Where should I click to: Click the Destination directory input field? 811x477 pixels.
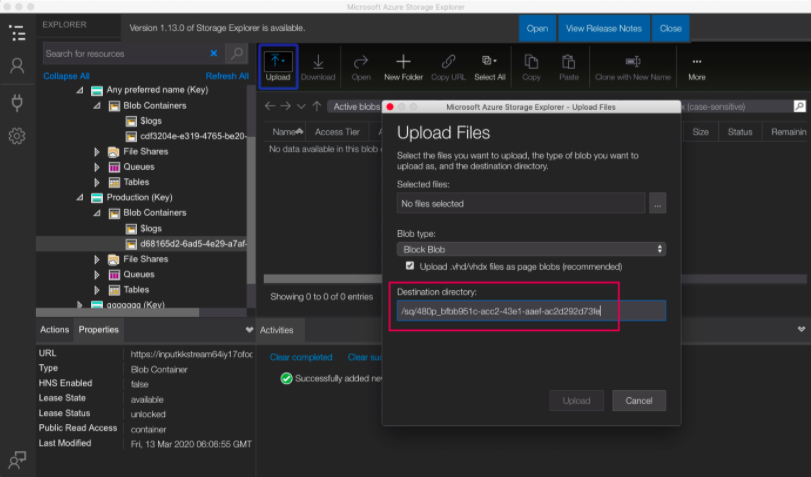pyautogui.click(x=530, y=311)
